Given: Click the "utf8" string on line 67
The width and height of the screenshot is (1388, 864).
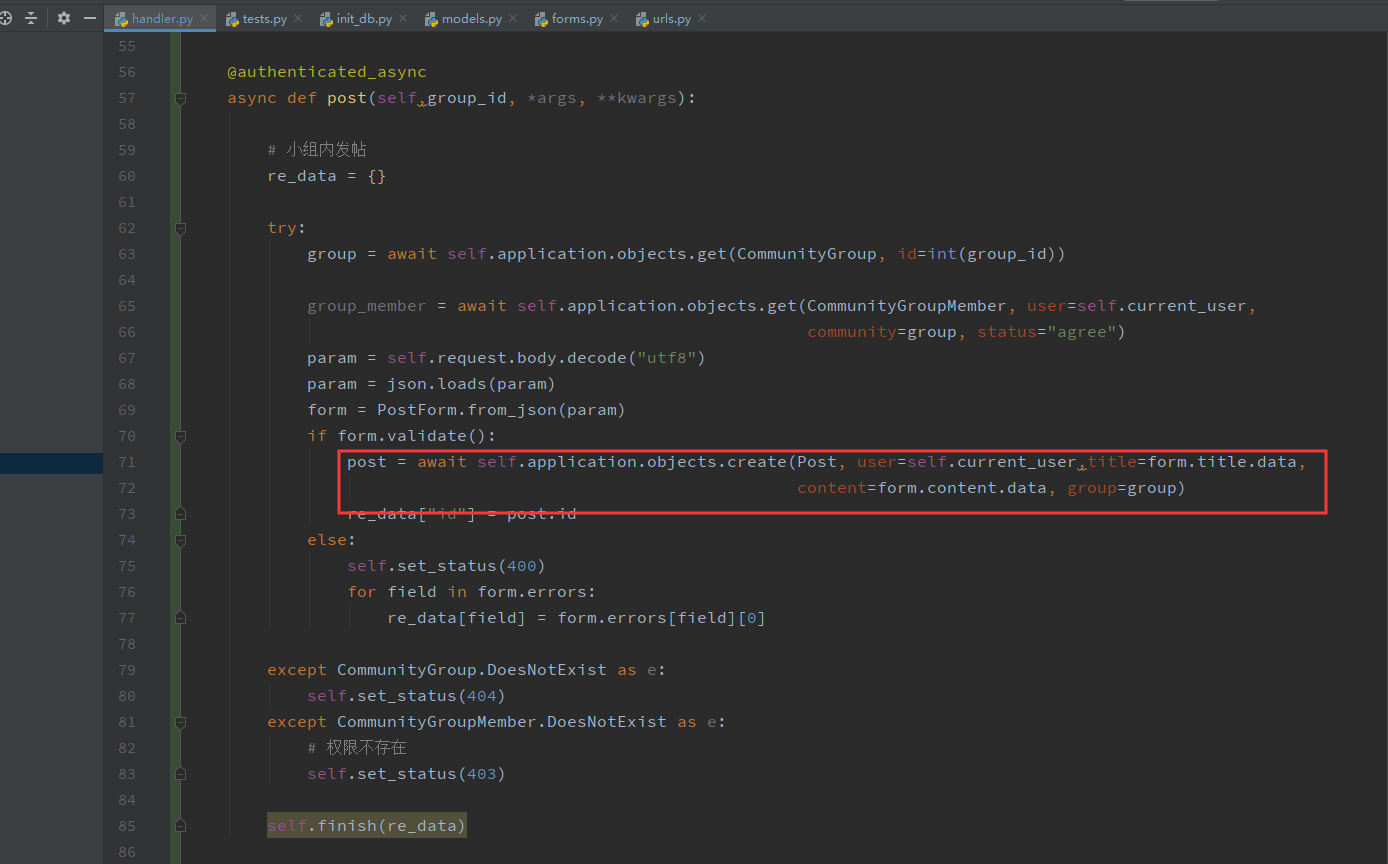Looking at the screenshot, I should tap(667, 358).
